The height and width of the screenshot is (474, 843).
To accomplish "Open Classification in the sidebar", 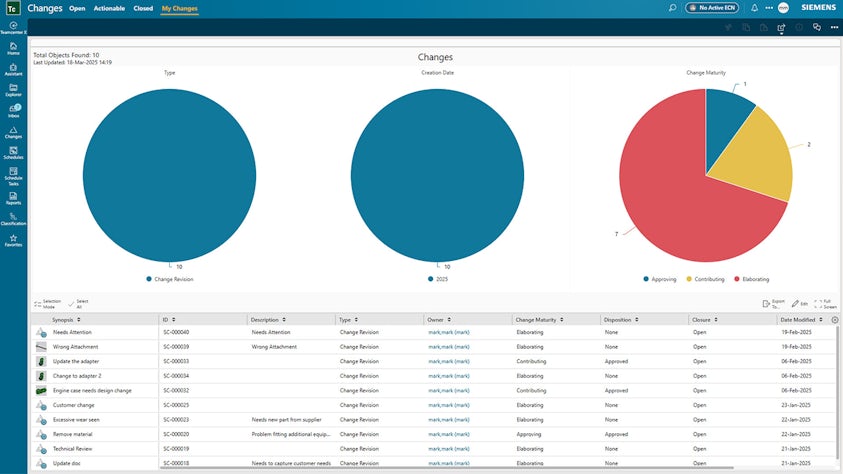I will tap(13, 219).
